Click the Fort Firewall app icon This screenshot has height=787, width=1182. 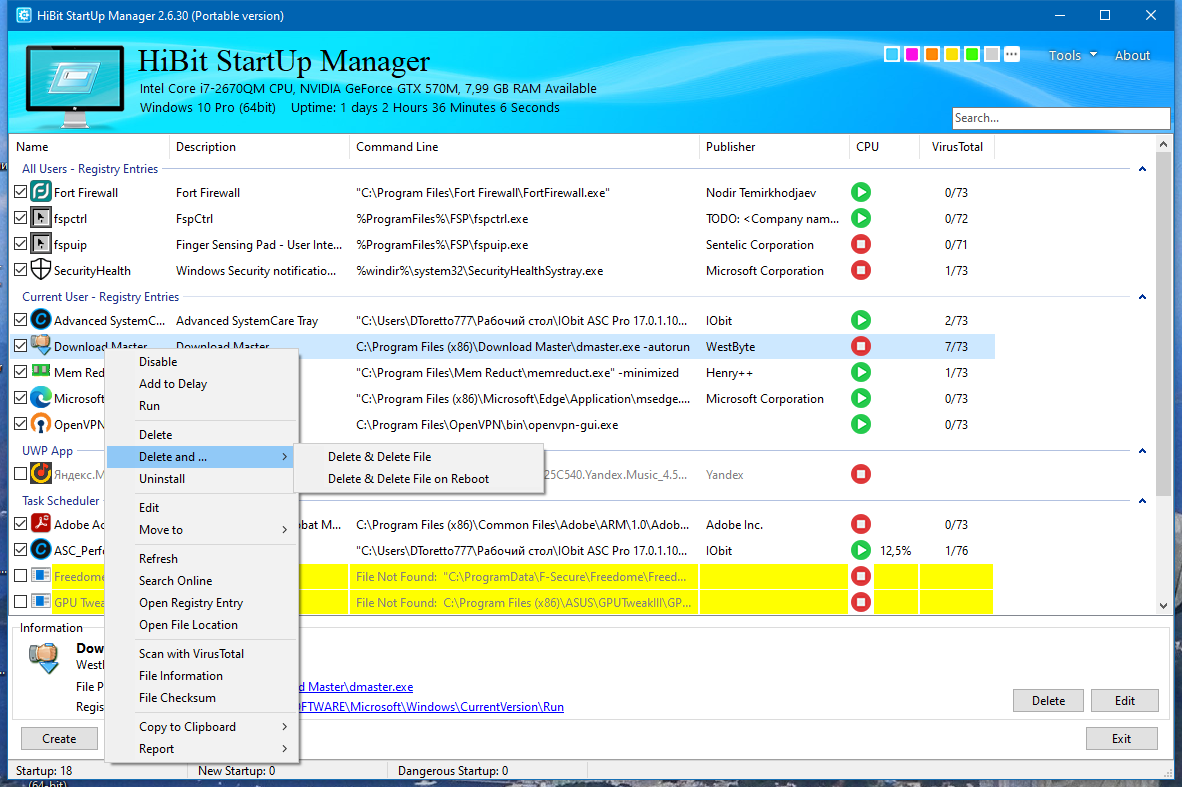(x=41, y=192)
